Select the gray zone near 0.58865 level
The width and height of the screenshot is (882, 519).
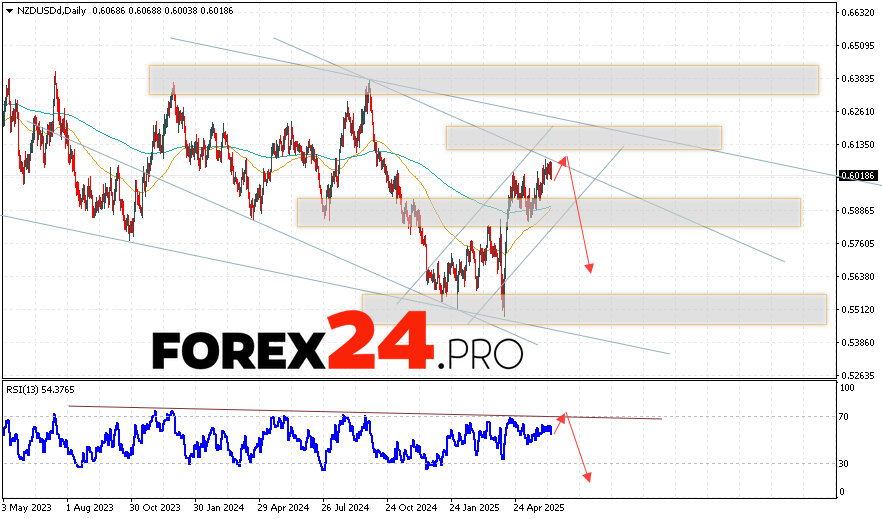(x=548, y=212)
